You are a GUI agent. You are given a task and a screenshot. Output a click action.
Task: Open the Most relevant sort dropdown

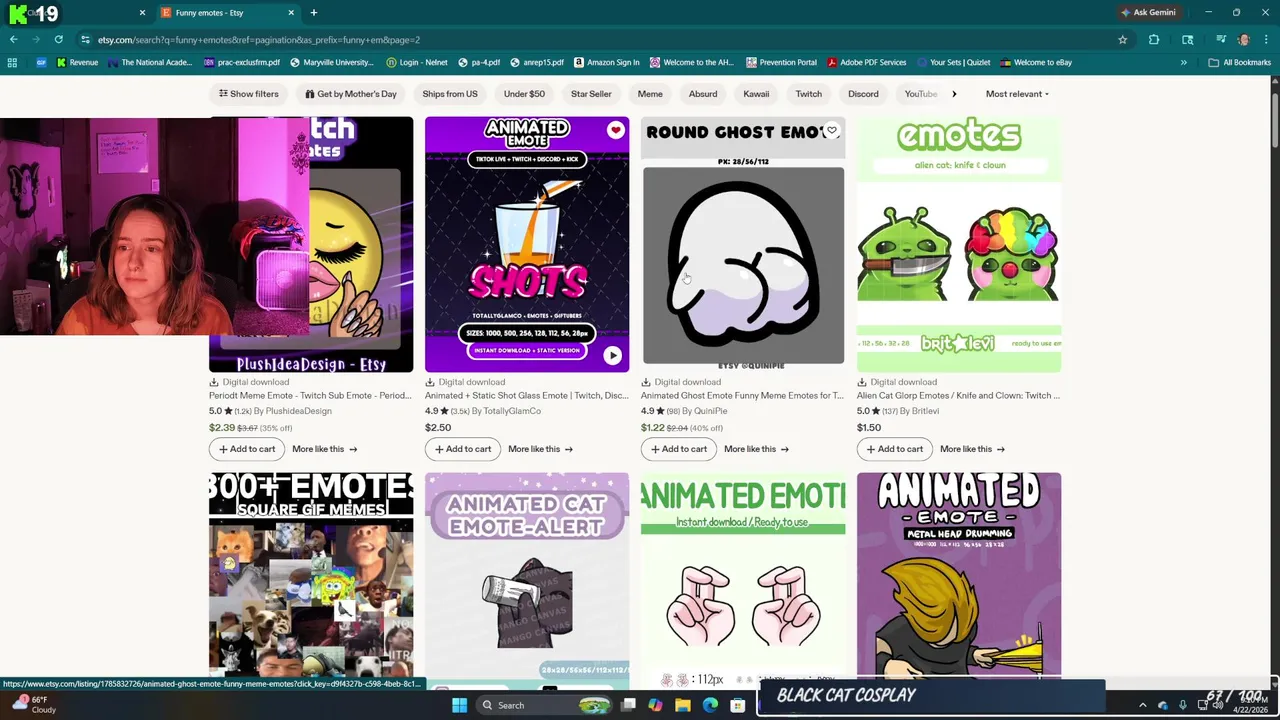[1017, 94]
